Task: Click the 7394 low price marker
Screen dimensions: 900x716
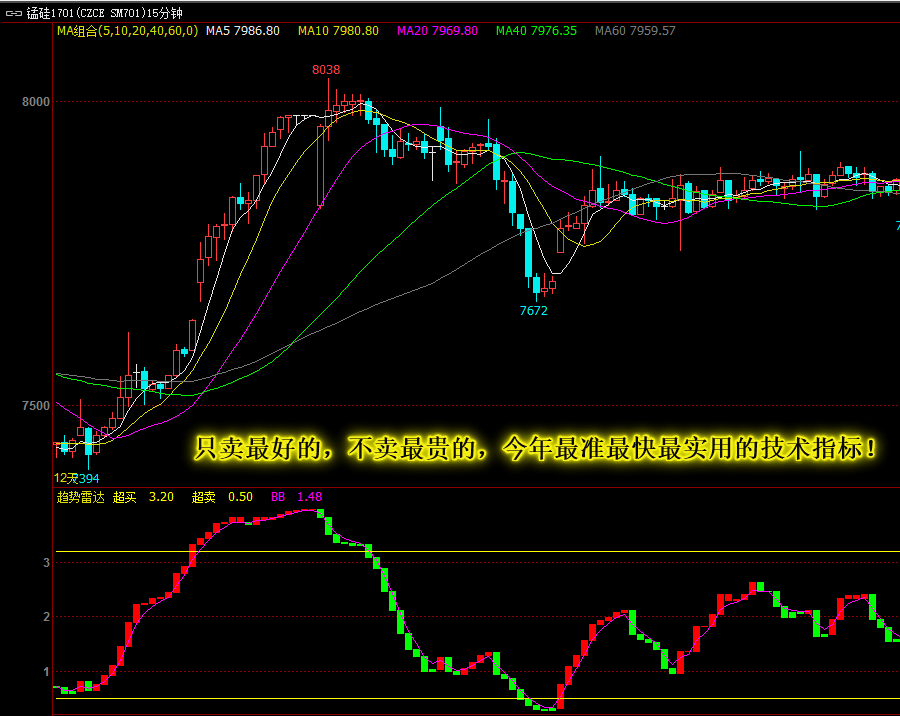Action: [x=86, y=478]
